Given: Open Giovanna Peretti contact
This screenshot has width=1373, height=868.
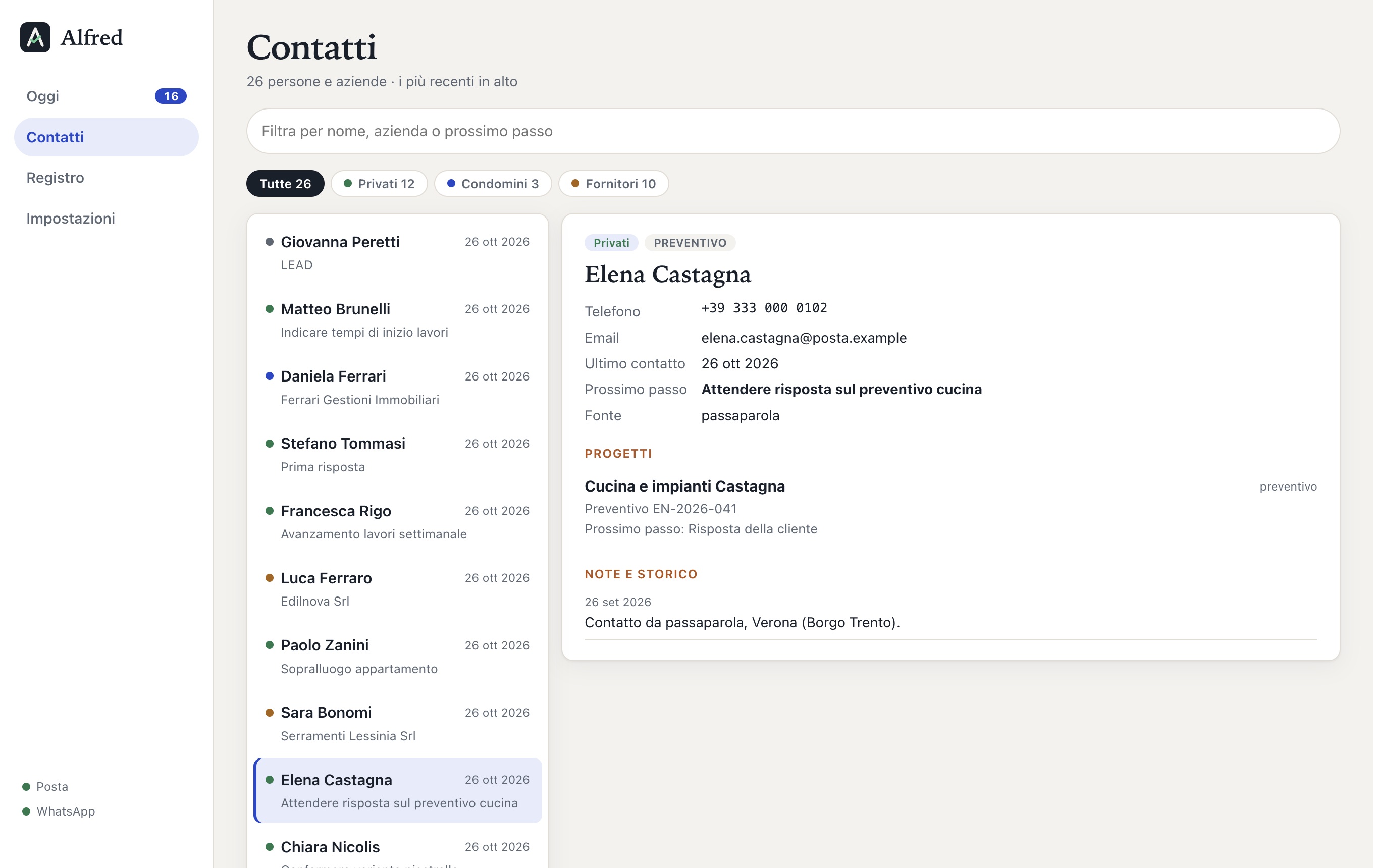Looking at the screenshot, I should click(397, 253).
